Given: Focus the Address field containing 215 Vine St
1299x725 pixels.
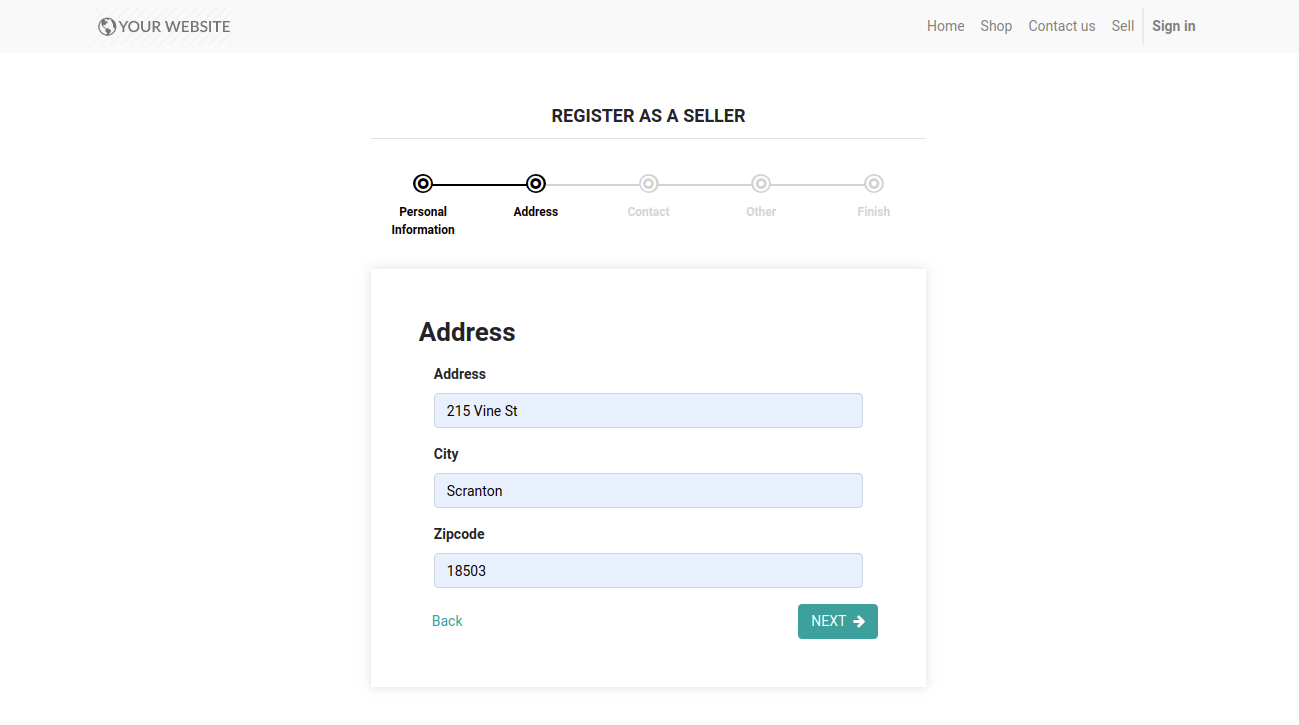Looking at the screenshot, I should point(648,411).
